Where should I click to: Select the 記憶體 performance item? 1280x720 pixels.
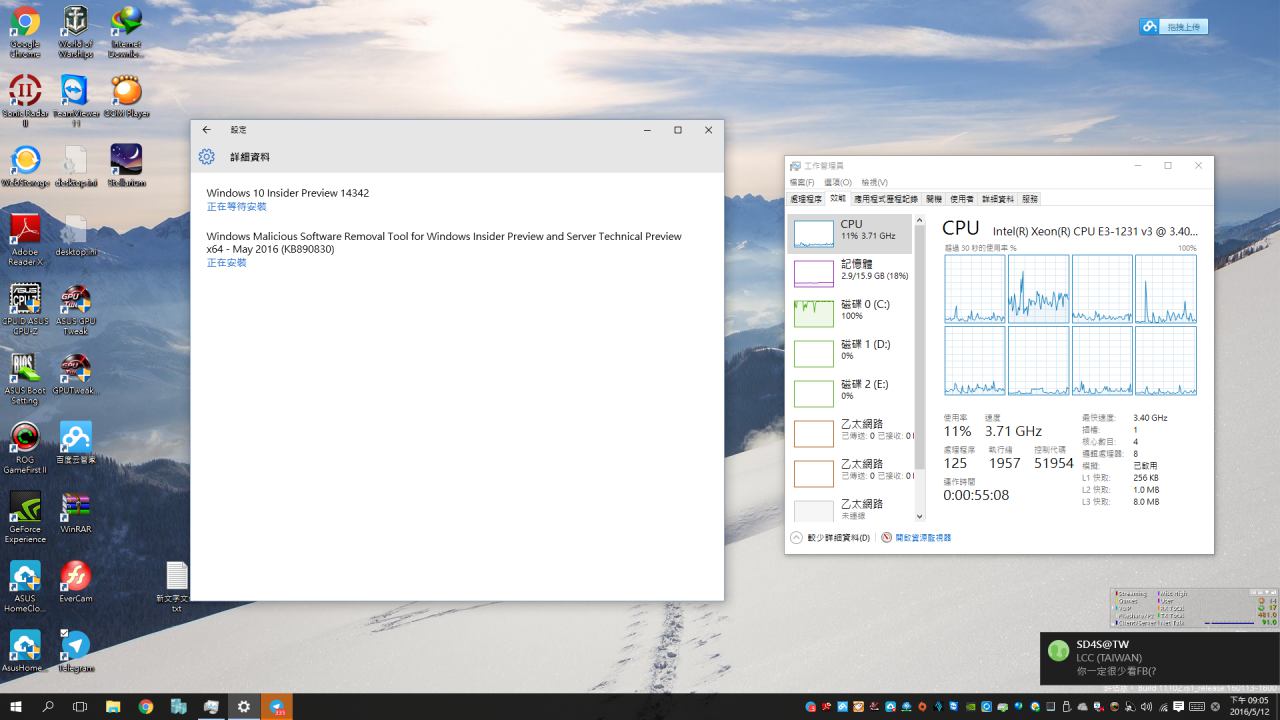coord(850,270)
